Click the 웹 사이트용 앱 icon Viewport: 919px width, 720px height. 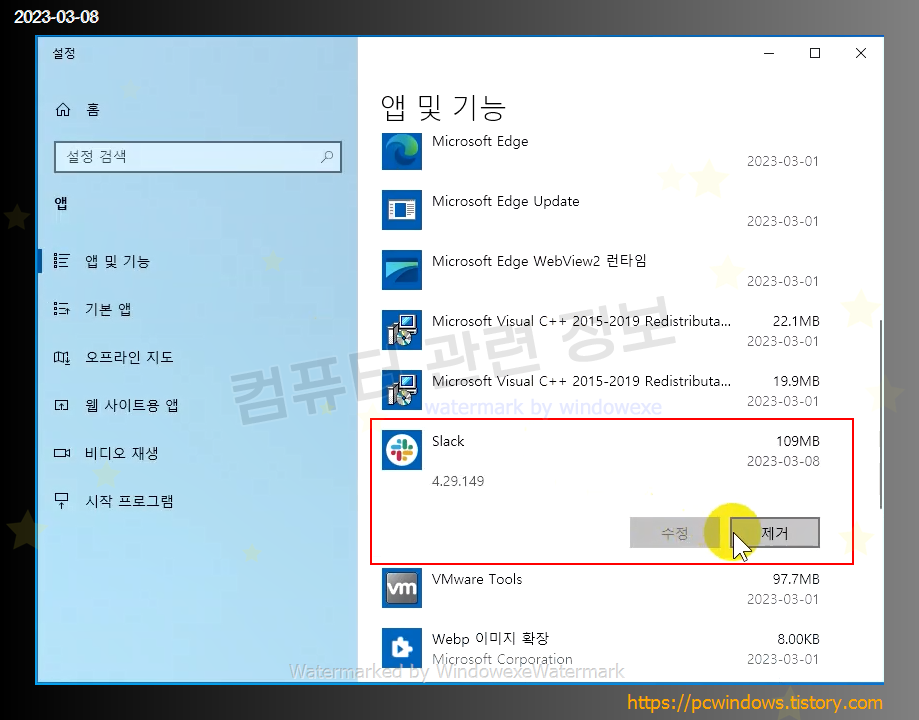coord(62,405)
